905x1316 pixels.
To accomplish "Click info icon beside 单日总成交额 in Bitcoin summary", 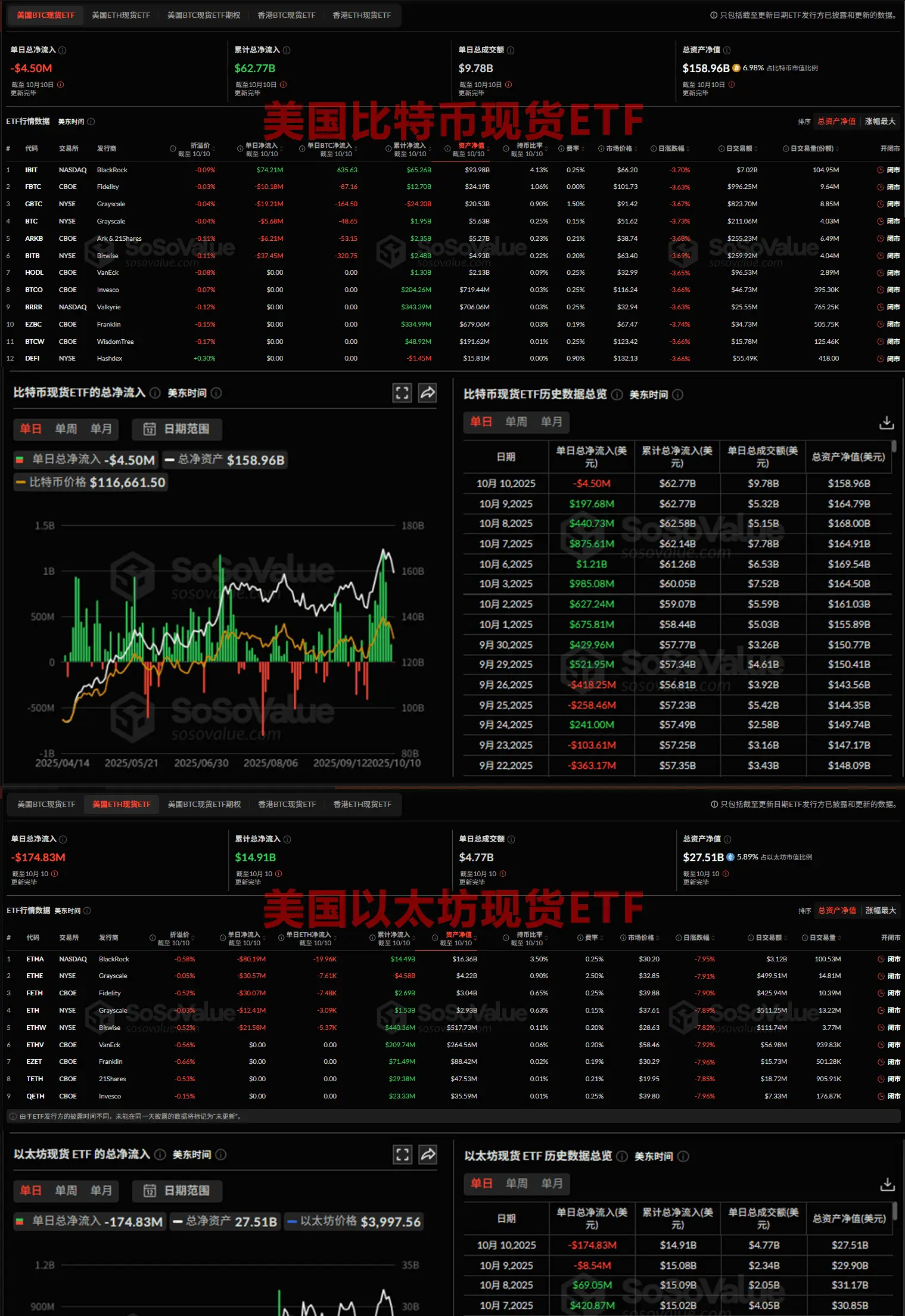I will click(511, 50).
